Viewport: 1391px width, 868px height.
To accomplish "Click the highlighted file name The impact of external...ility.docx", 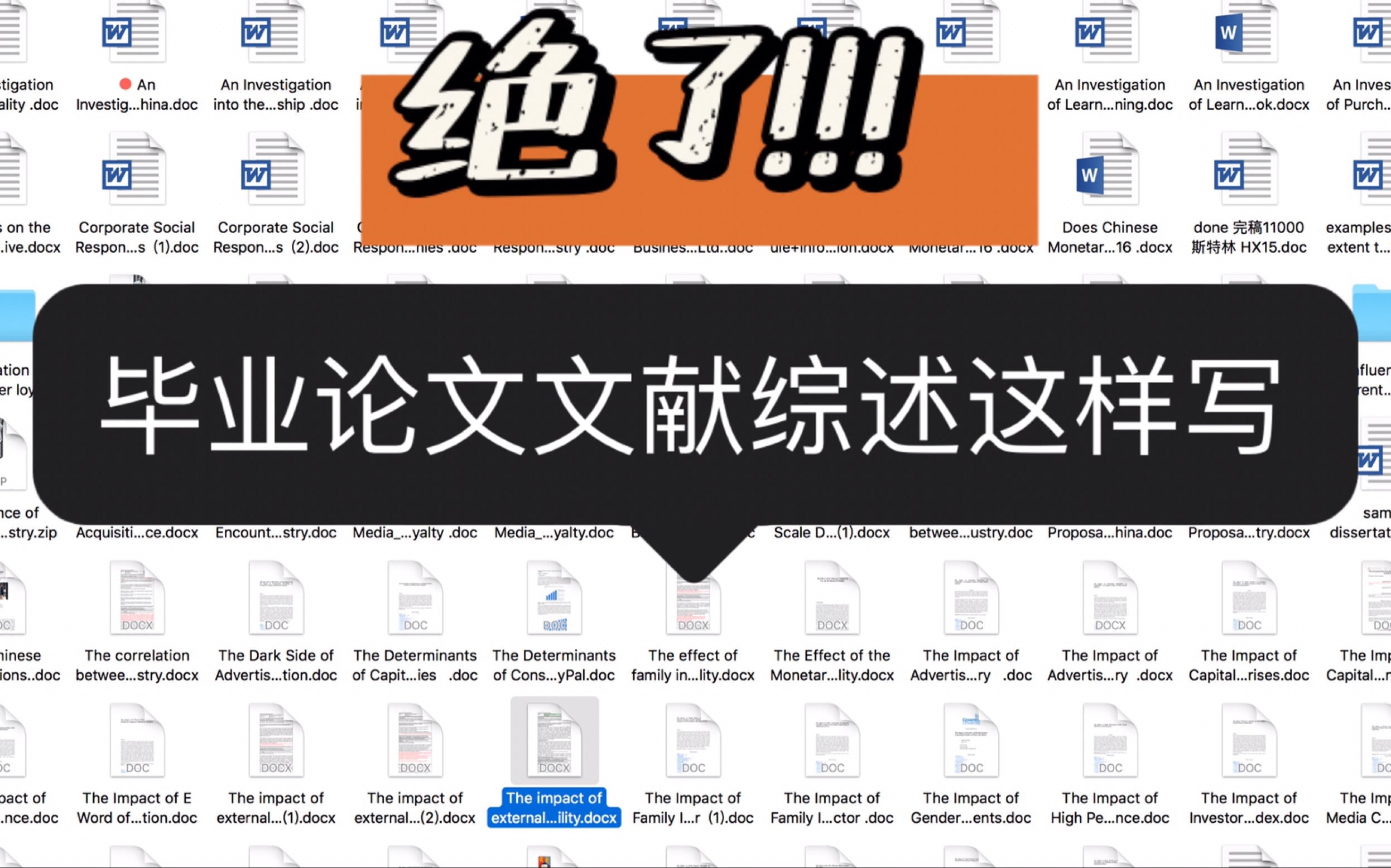I will [554, 808].
